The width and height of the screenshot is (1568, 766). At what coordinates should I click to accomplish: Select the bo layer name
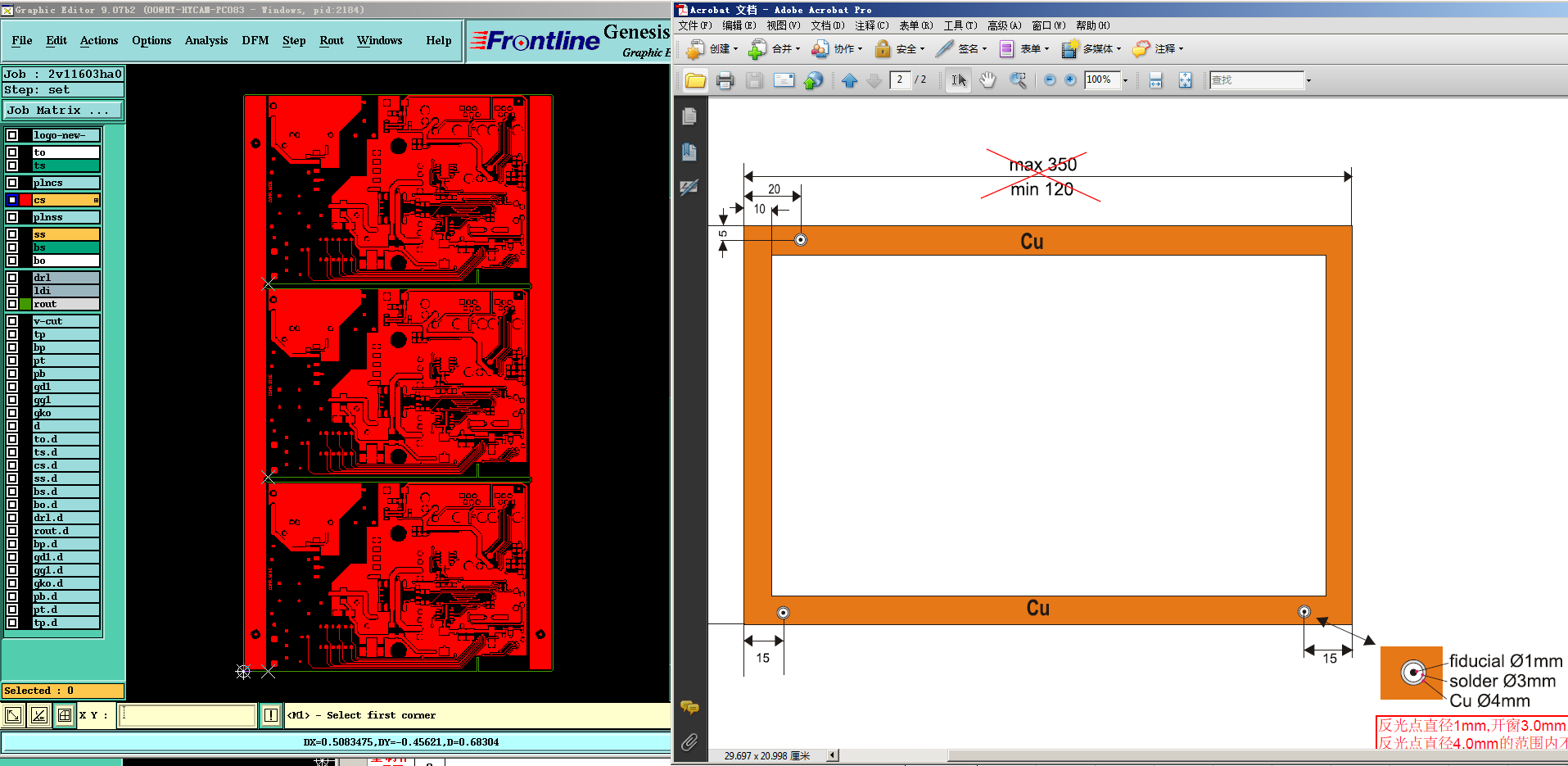(66, 261)
